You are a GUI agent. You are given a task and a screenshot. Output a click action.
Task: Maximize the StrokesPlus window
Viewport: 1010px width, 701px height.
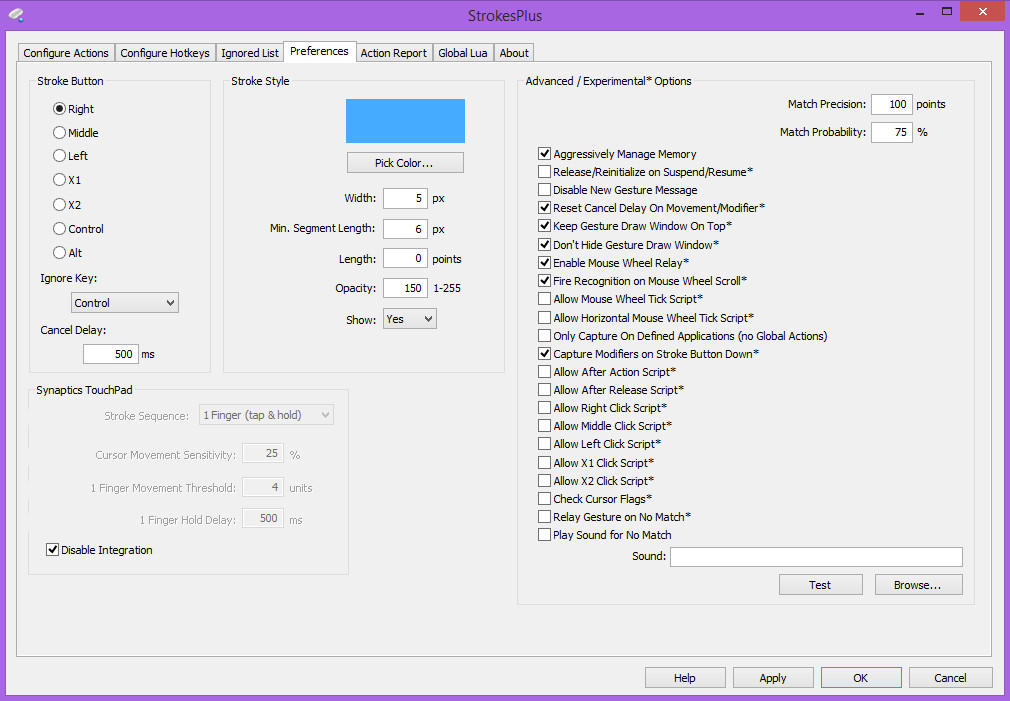tap(946, 11)
